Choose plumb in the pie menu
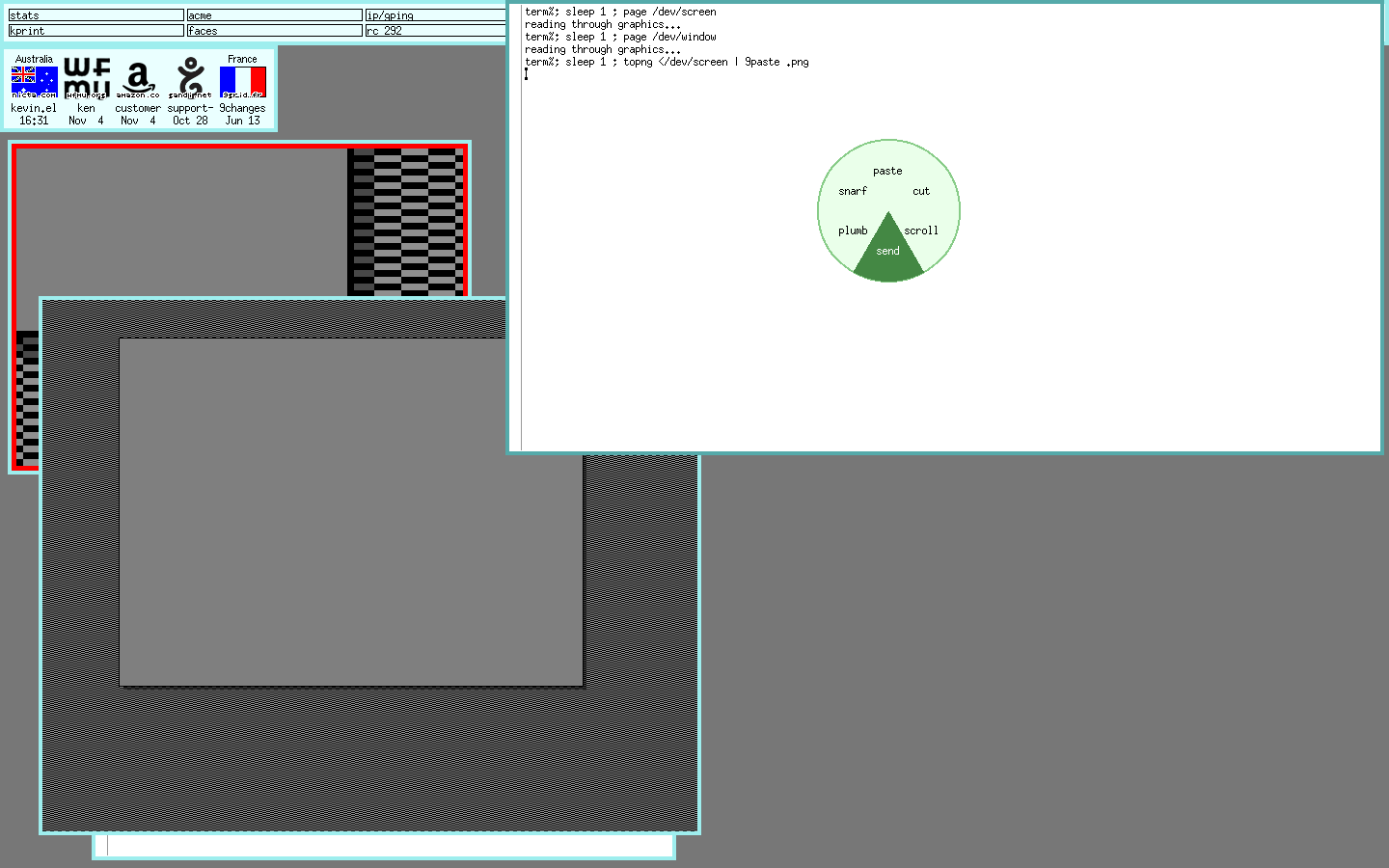The image size is (1389, 868). pyautogui.click(x=853, y=231)
